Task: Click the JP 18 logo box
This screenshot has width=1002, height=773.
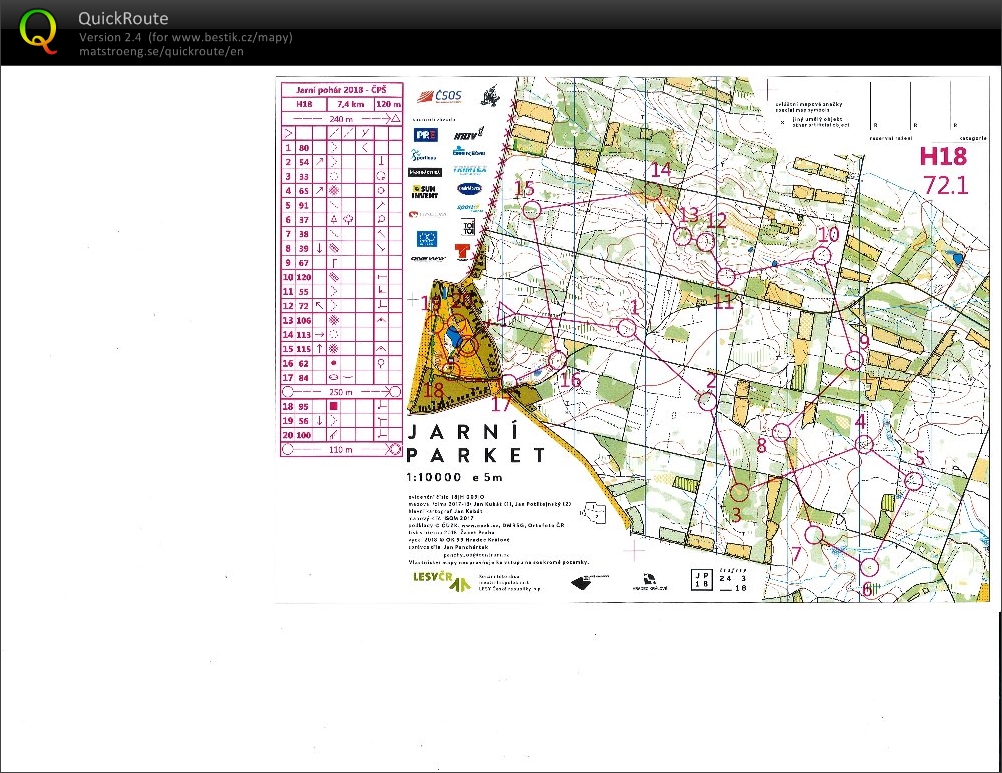Action: pyautogui.click(x=703, y=582)
